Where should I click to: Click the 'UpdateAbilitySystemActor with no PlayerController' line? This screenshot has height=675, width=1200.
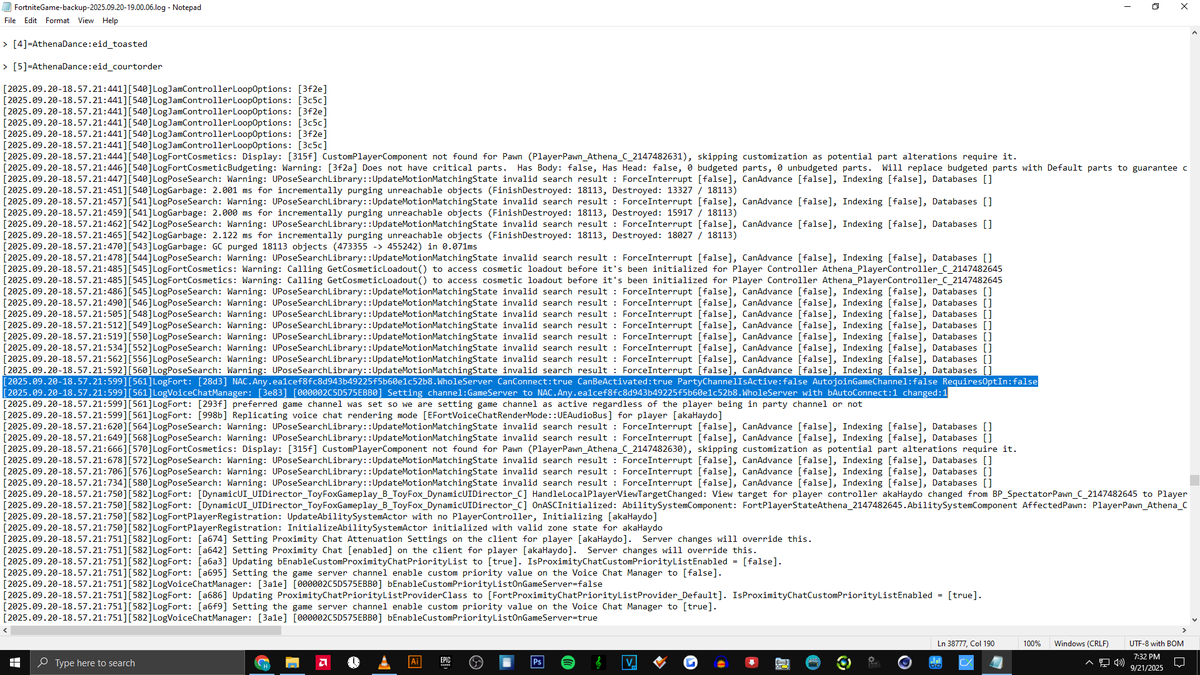click(331, 516)
